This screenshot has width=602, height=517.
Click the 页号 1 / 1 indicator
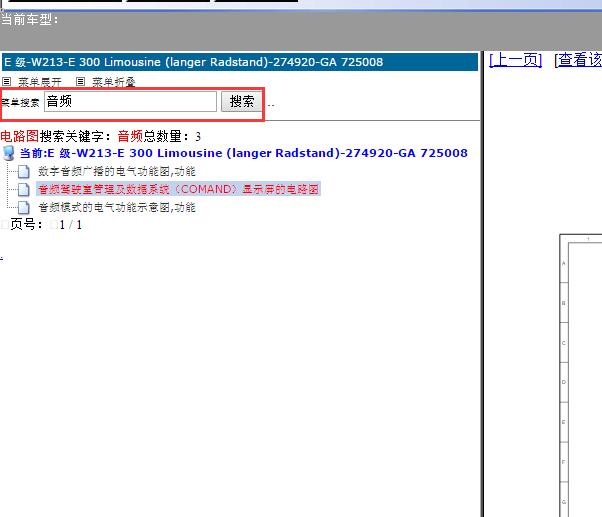pos(46,225)
